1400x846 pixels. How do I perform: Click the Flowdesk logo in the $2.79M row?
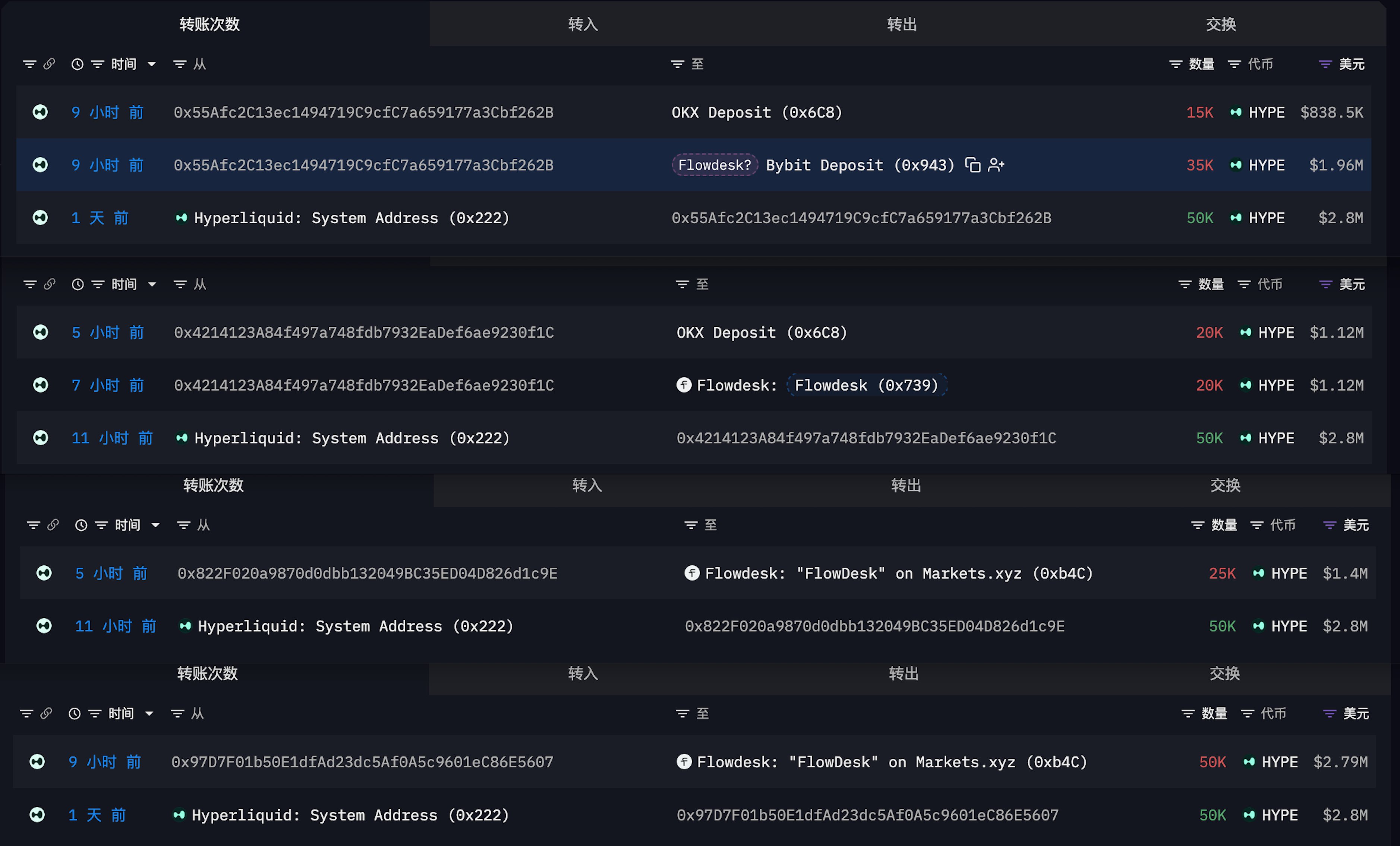click(x=685, y=761)
